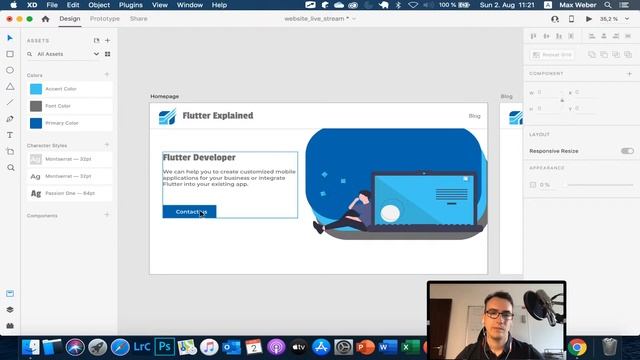This screenshot has width=640, height=360.
Task: Switch to the Prototype tab
Action: click(x=105, y=19)
